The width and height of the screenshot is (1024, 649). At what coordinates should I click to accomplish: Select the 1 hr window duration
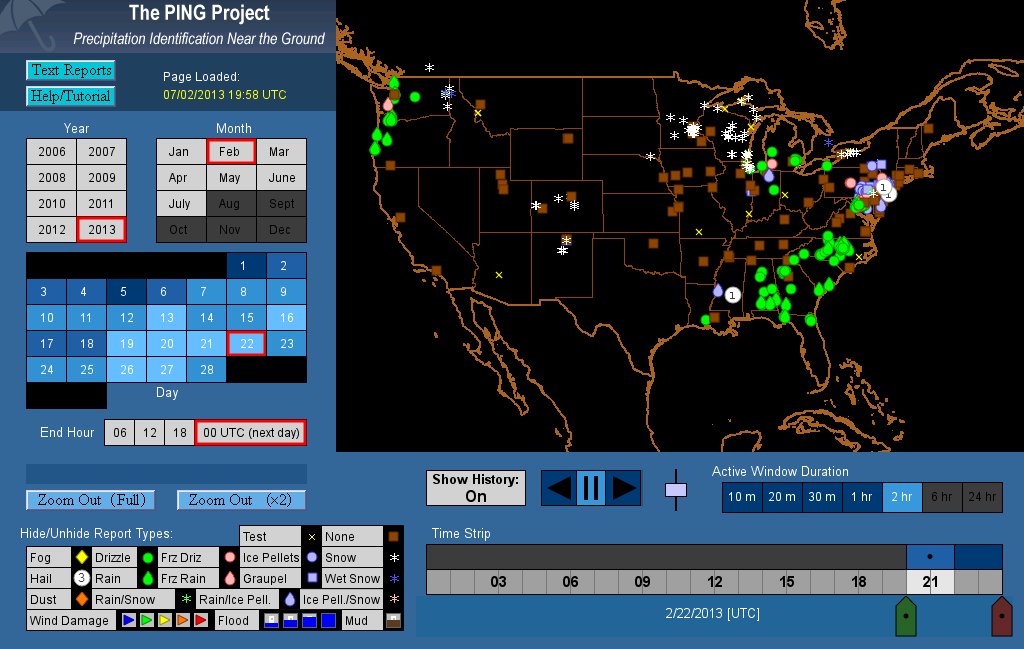(x=862, y=497)
